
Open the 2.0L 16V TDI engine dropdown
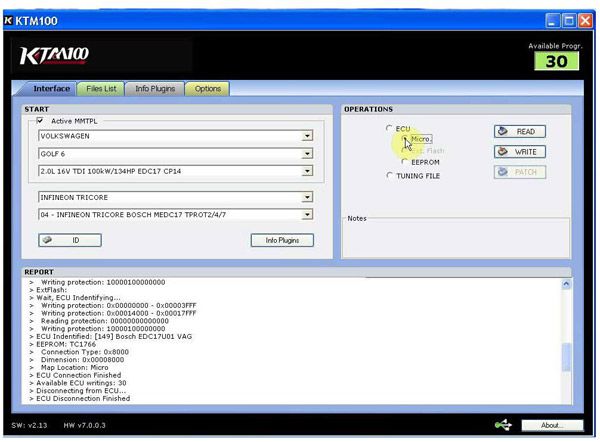[307, 170]
